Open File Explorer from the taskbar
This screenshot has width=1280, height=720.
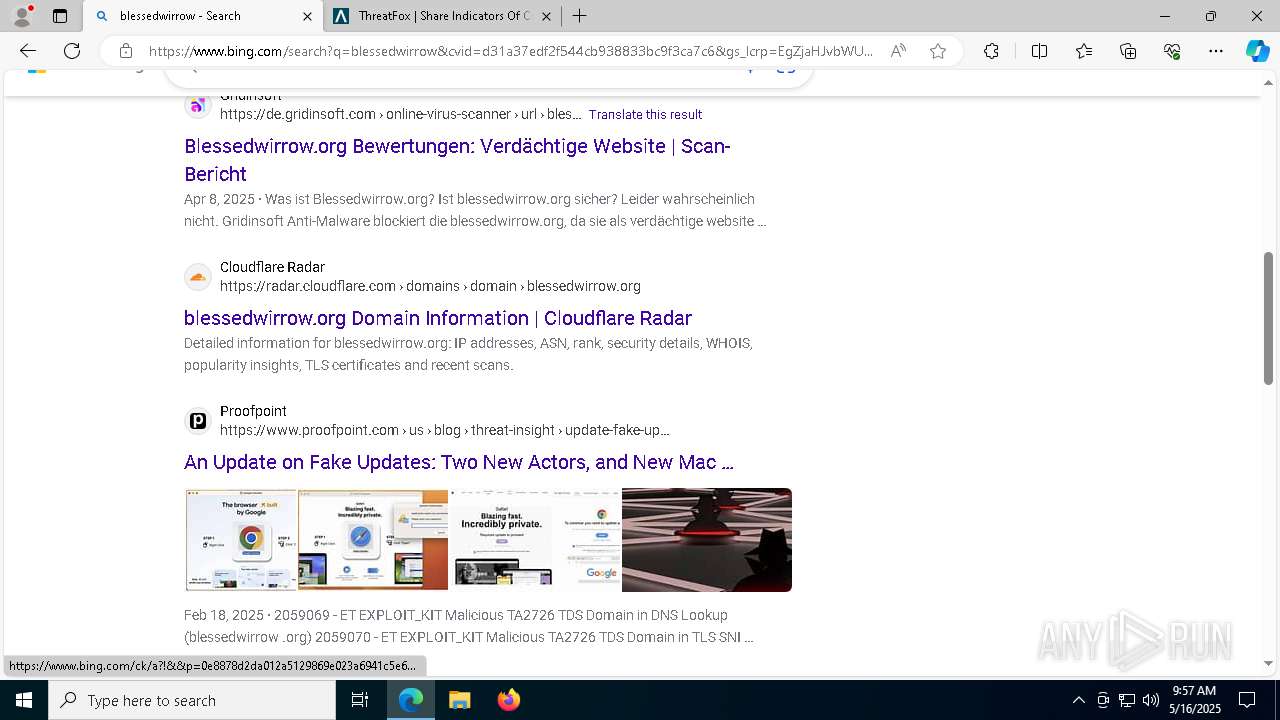pos(459,700)
